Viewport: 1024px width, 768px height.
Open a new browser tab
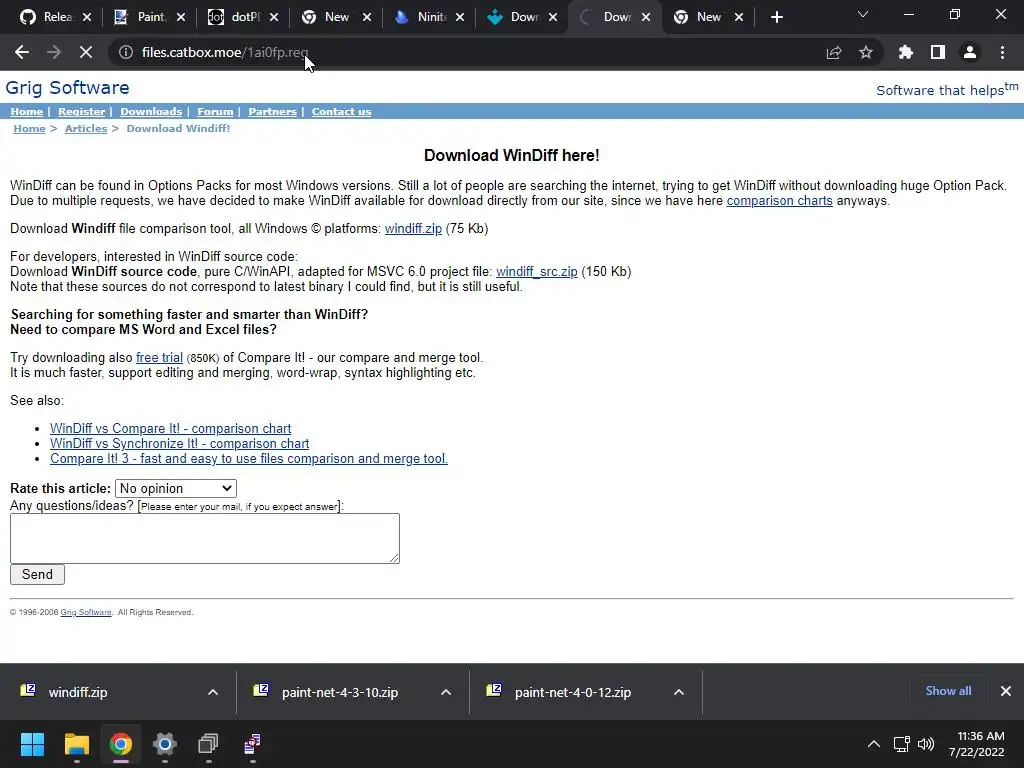(x=776, y=17)
